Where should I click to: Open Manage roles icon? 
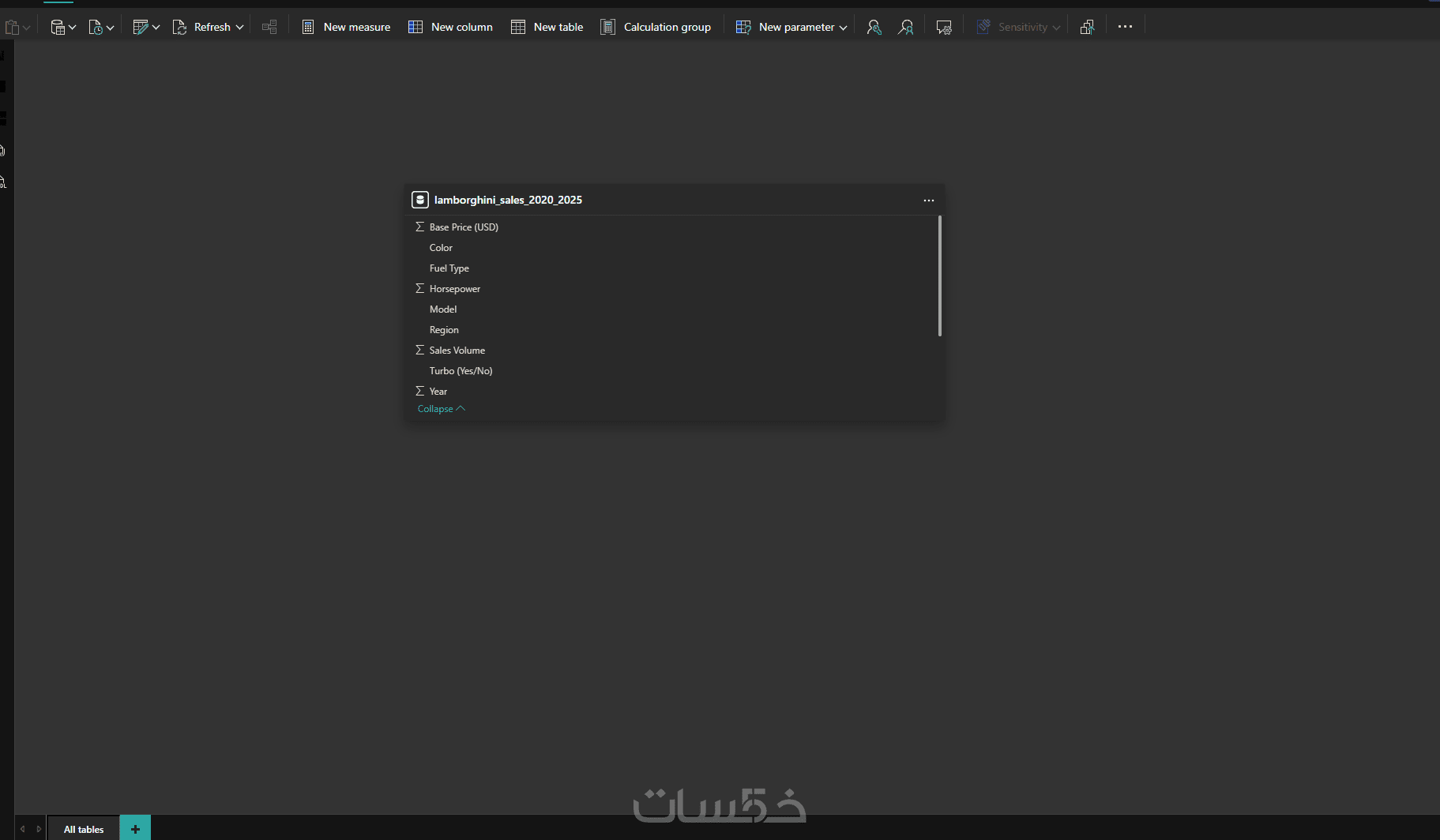pos(874,27)
